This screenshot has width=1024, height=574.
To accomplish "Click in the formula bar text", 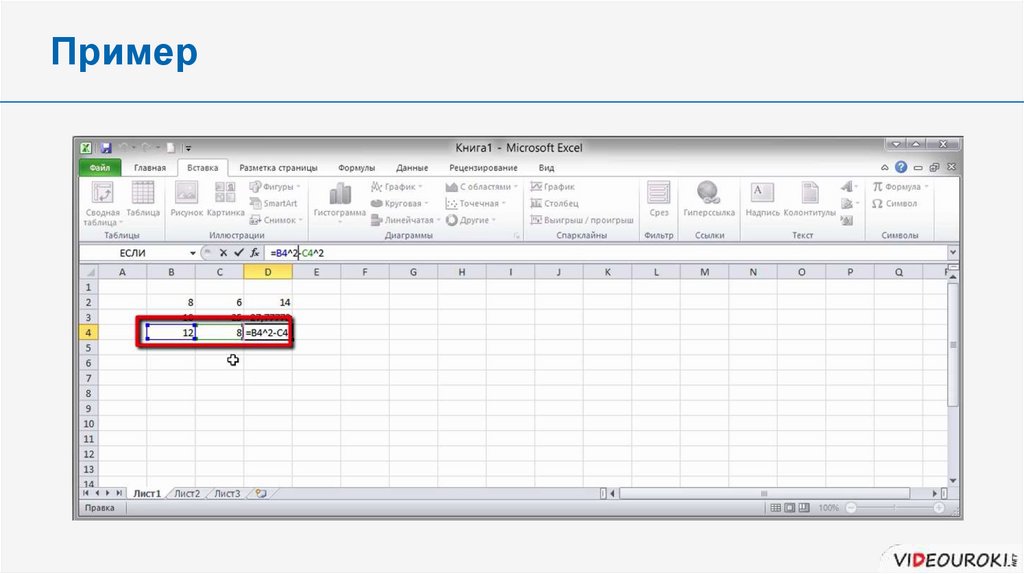I will [297, 253].
